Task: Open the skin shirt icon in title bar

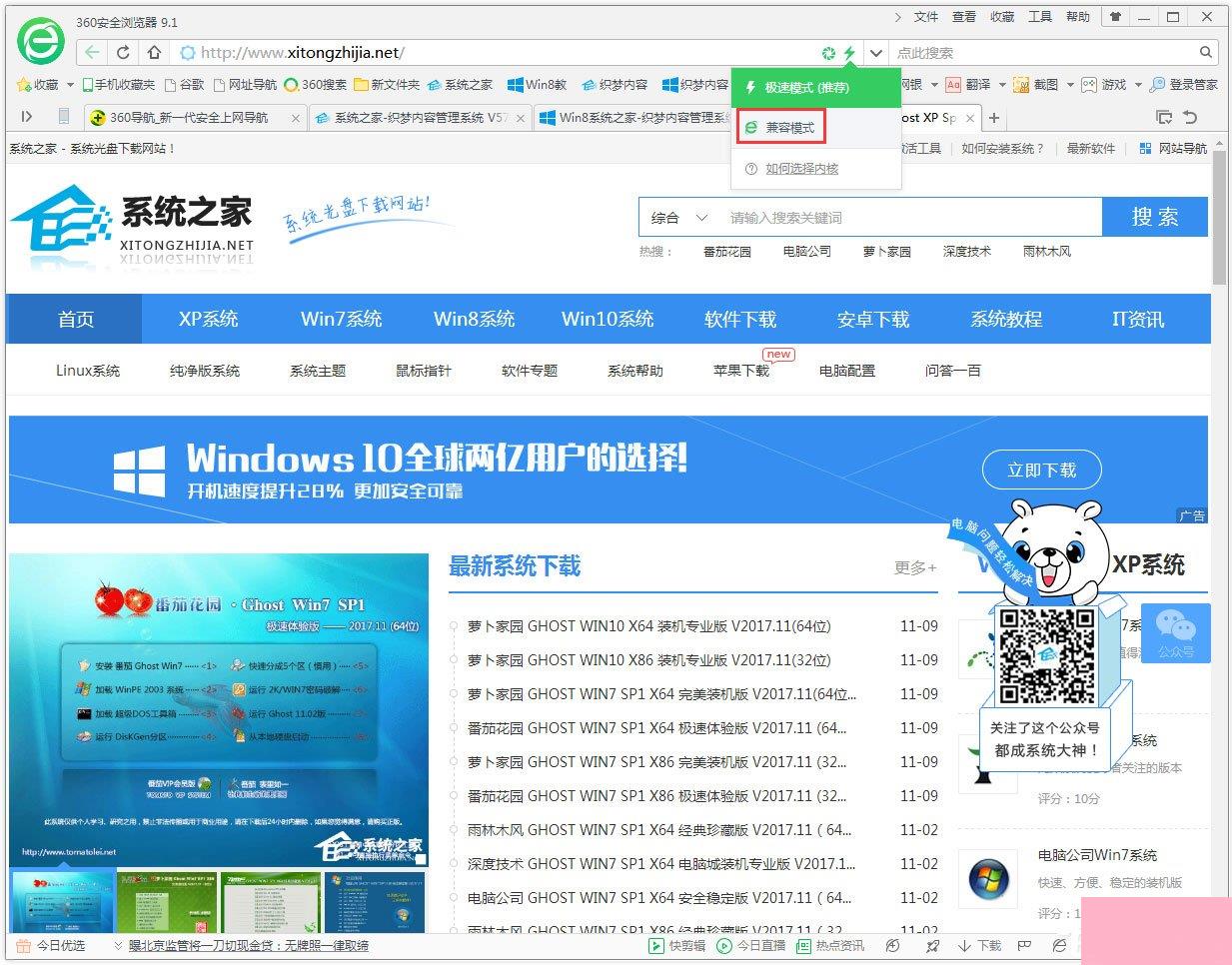Action: click(x=1116, y=17)
